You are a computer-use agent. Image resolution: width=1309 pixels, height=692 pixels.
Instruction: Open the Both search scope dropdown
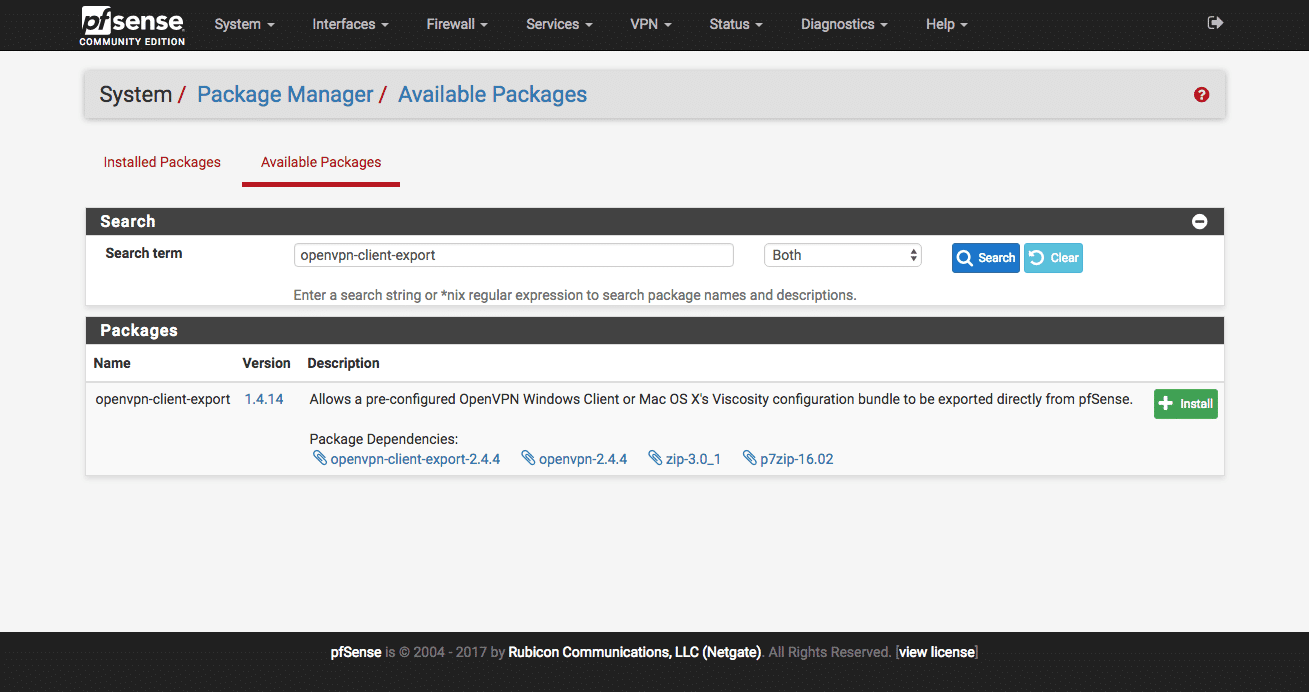(842, 255)
